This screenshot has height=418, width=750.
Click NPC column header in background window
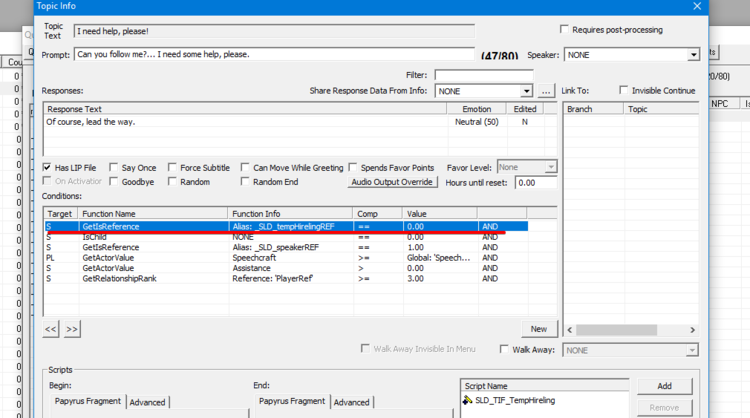pos(724,104)
